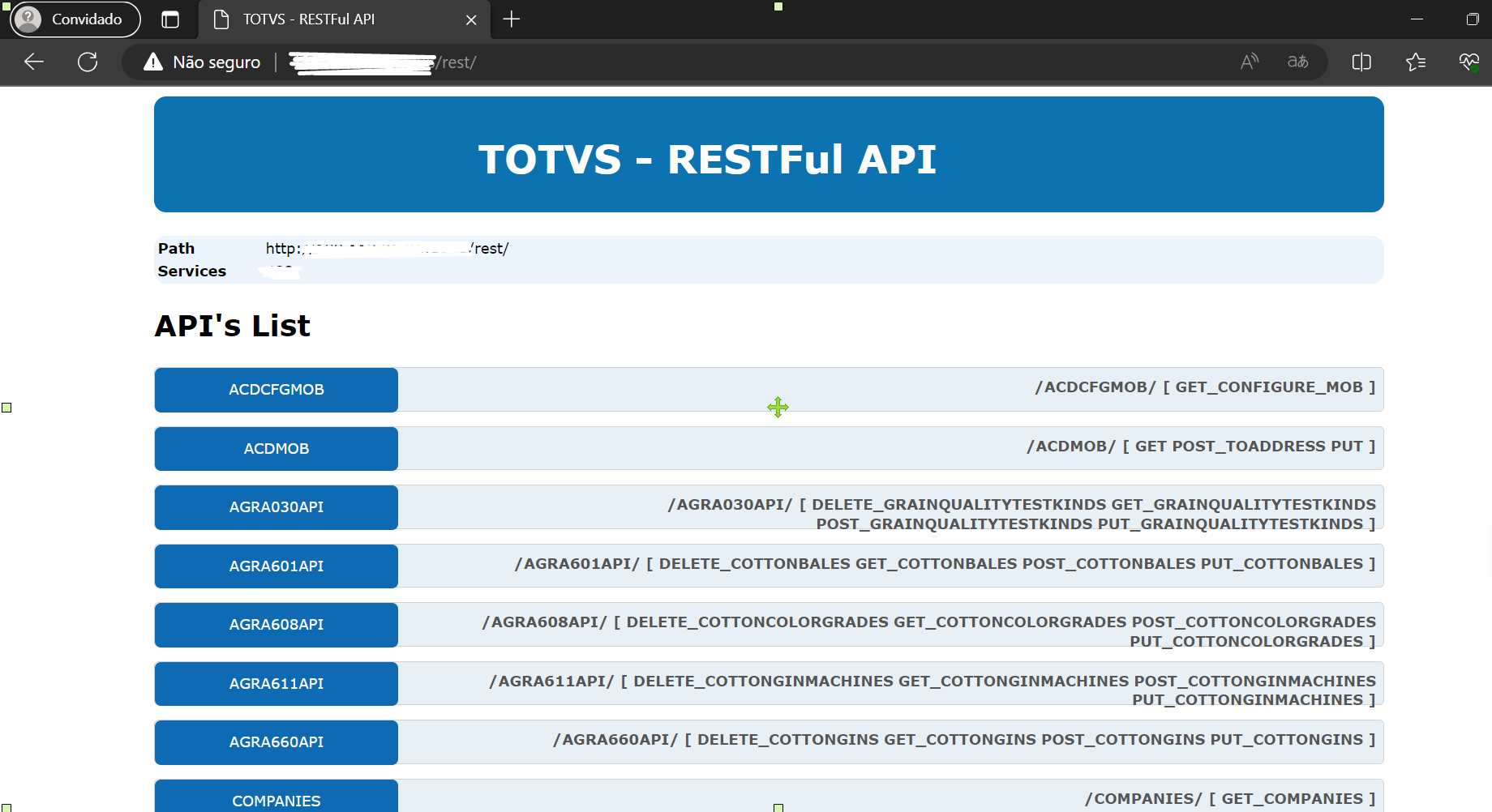Open the AGRA030API button

[x=277, y=507]
